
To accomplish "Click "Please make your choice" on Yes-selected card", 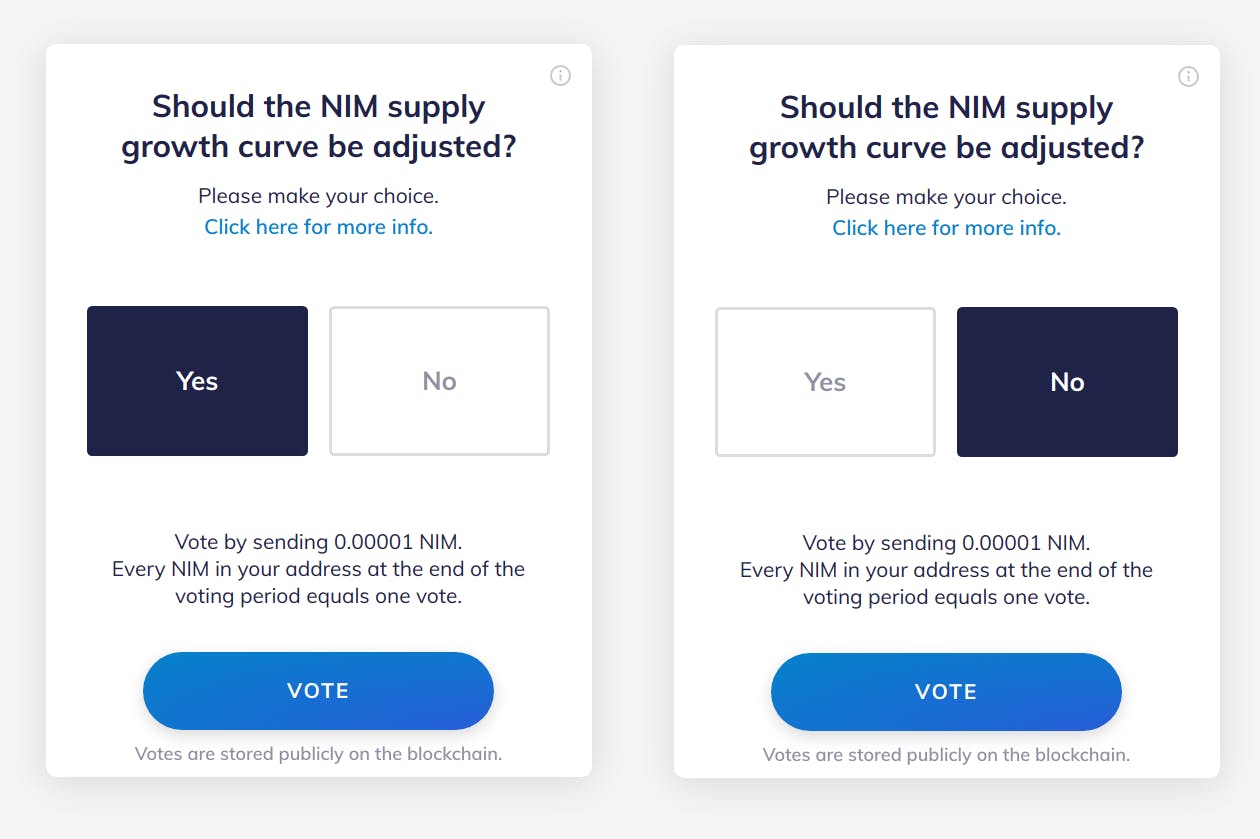I will [x=318, y=196].
